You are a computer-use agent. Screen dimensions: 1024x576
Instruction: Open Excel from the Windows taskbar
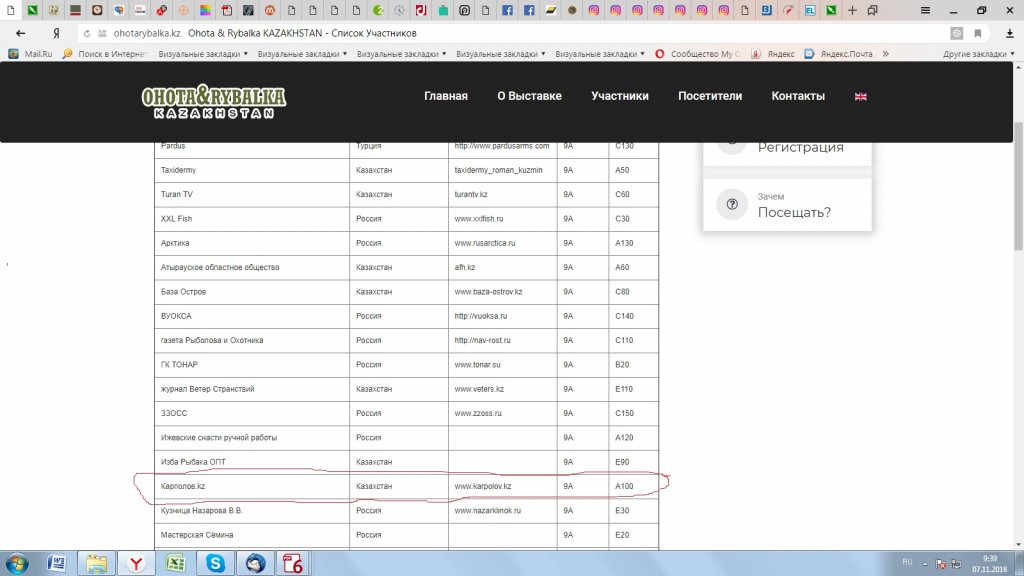(x=174, y=564)
